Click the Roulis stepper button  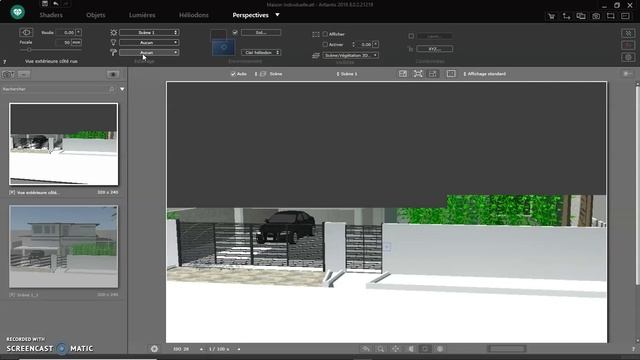tap(78, 32)
